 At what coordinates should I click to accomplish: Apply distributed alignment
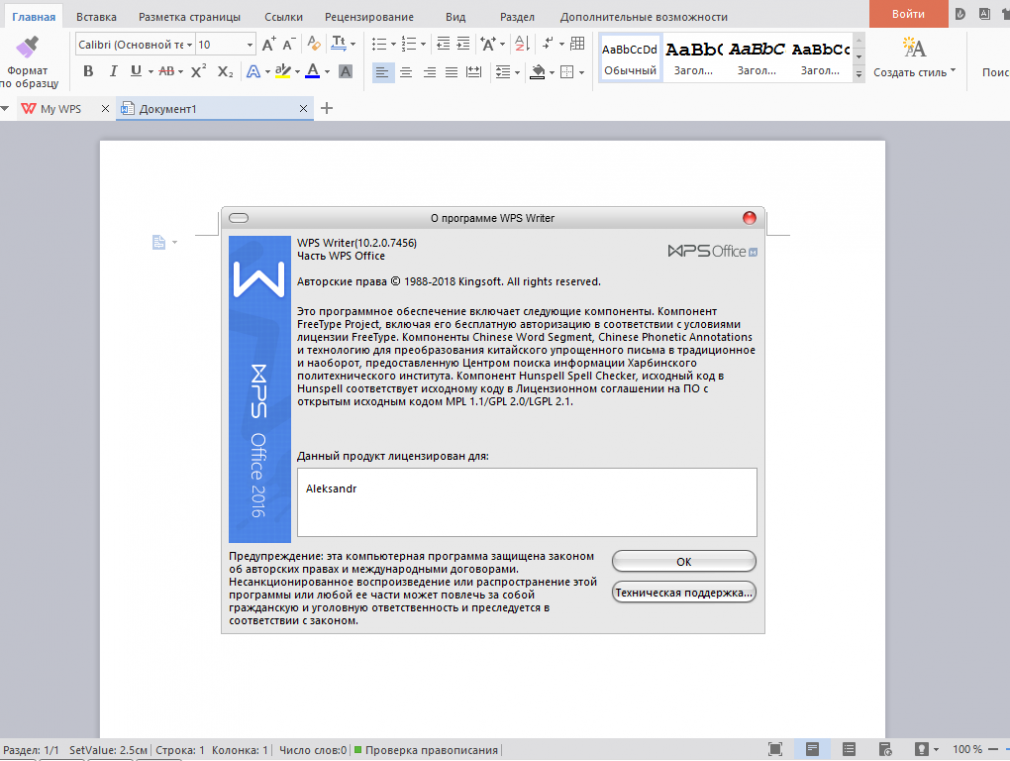[x=474, y=72]
